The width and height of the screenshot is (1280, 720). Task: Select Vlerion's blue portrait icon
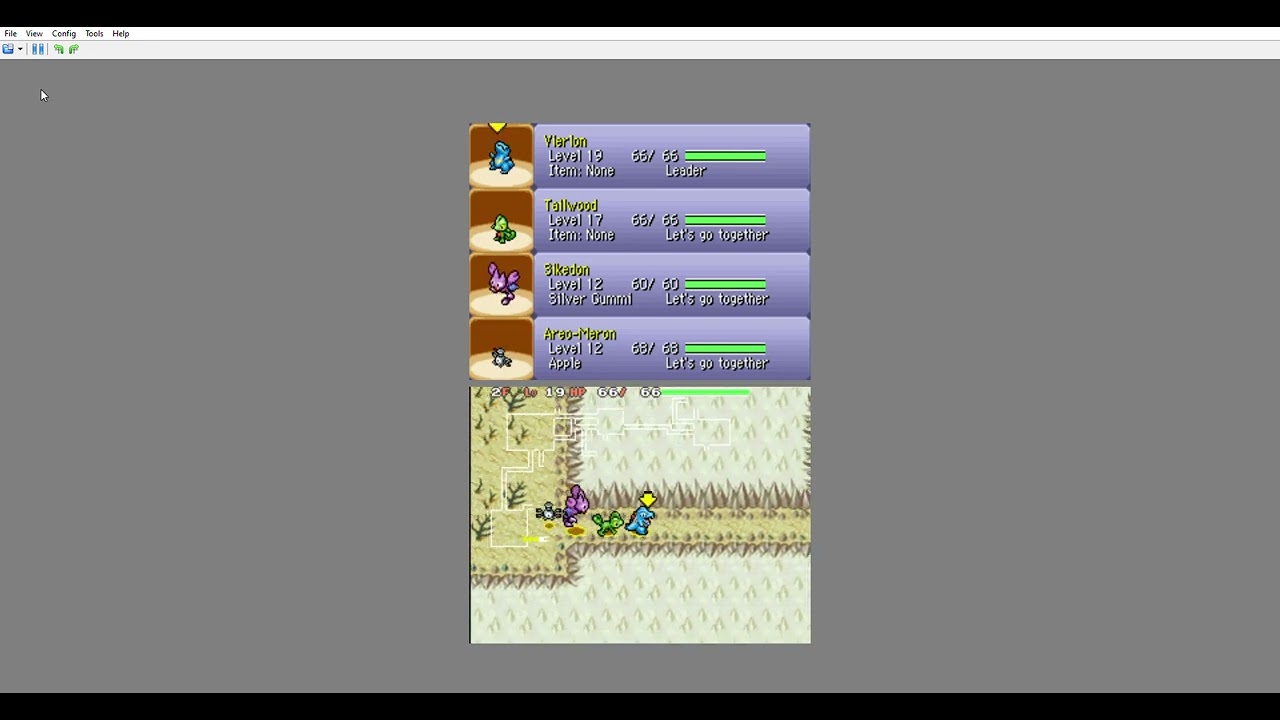pyautogui.click(x=501, y=157)
